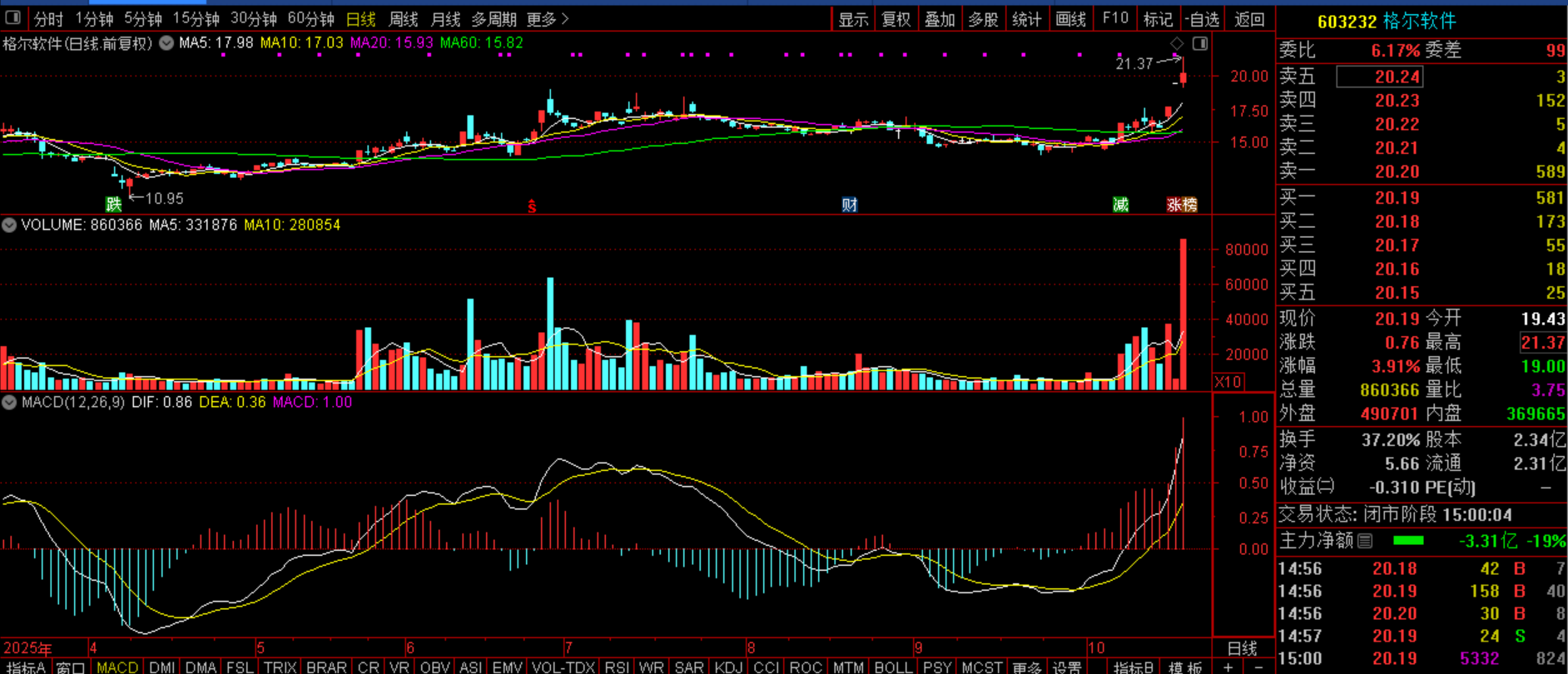Click the 15:00 trade tick row
1568x674 pixels.
1422,659
